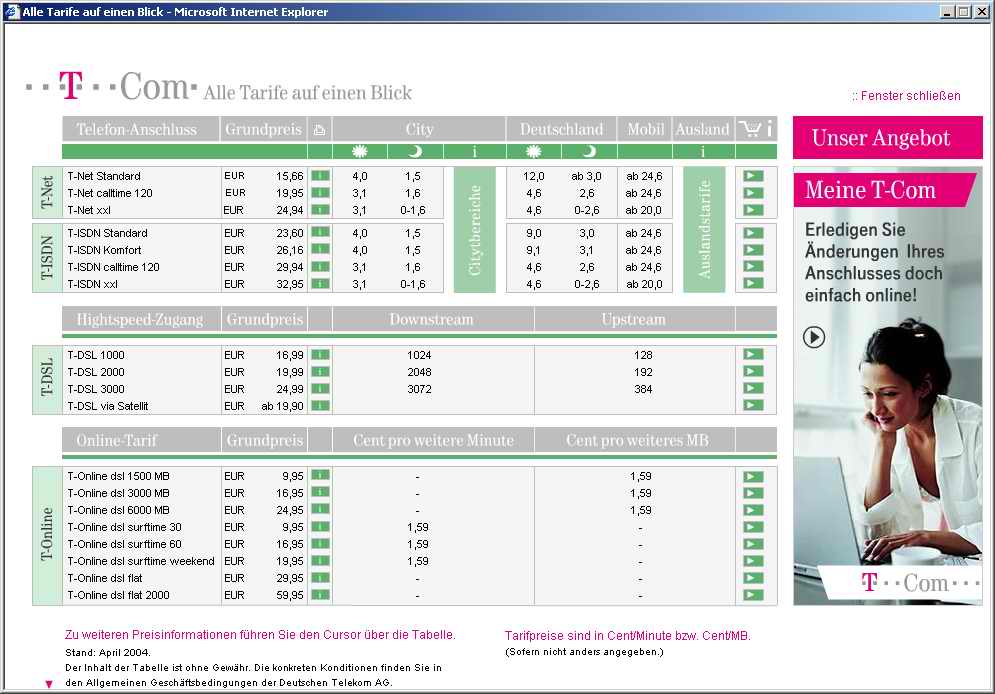Show info for T-ISDN xxl tariff
This screenshot has height=694, width=995.
pos(320,284)
